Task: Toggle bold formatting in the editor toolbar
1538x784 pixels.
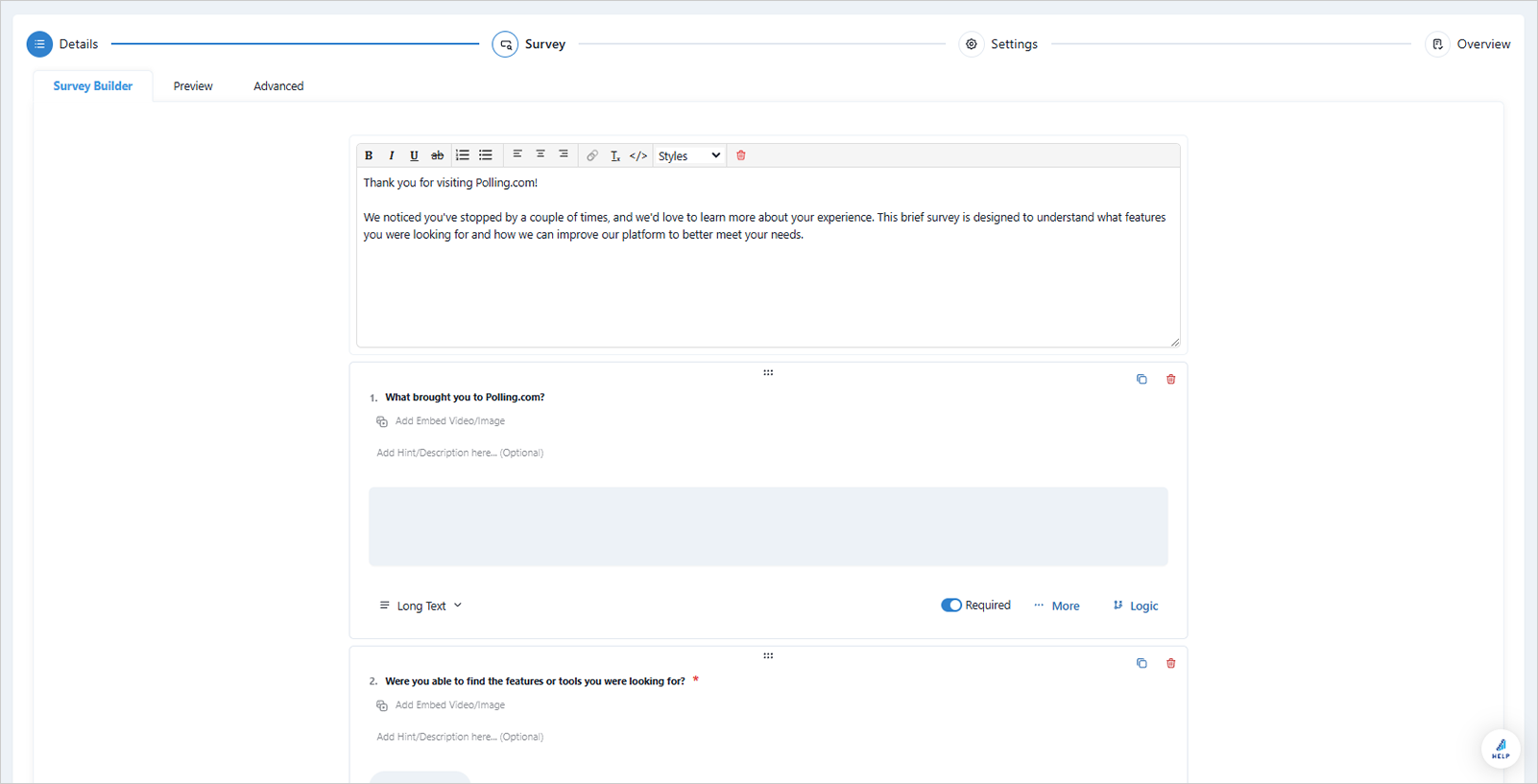Action: [x=369, y=155]
